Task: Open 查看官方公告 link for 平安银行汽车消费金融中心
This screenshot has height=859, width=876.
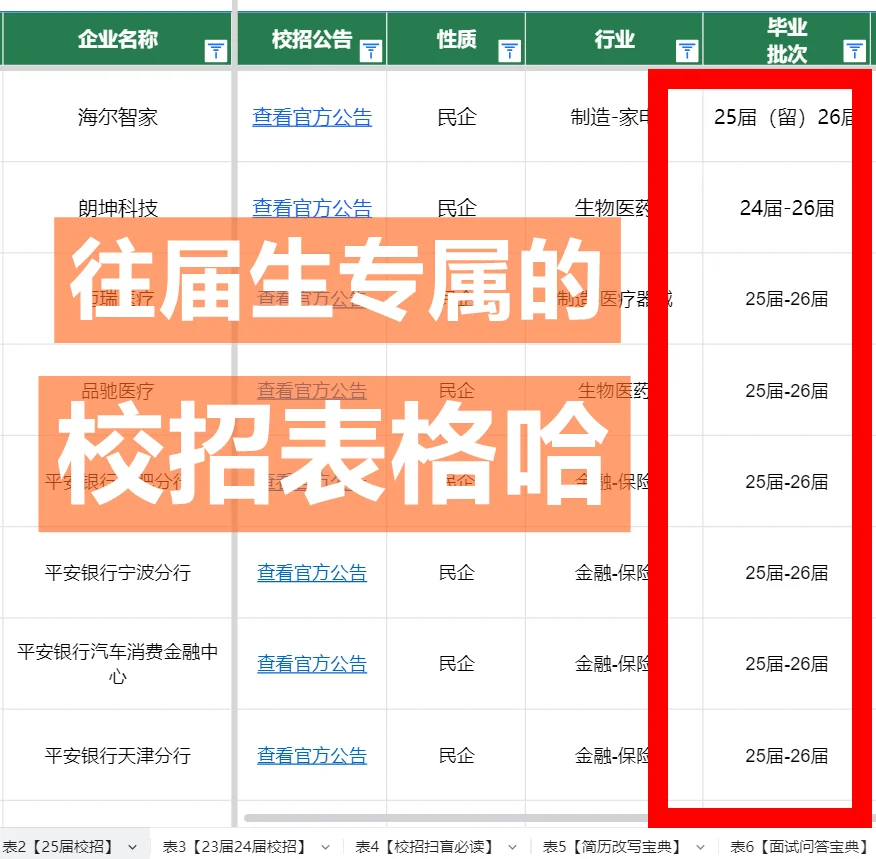Action: (x=312, y=664)
